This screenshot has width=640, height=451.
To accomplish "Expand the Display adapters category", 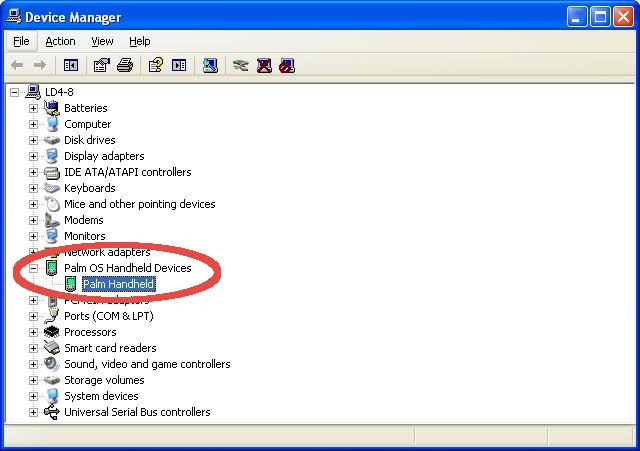I will click(33, 156).
